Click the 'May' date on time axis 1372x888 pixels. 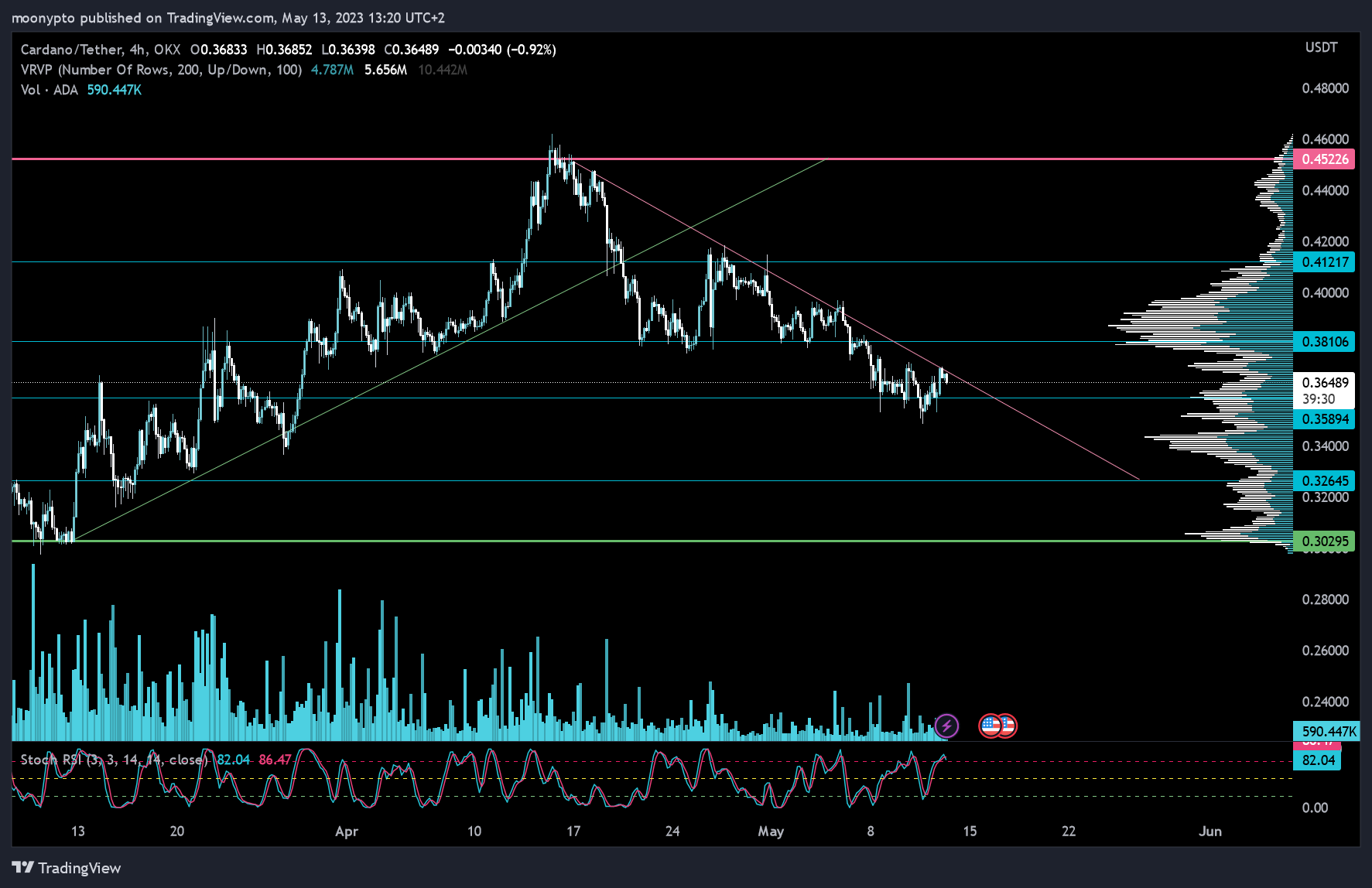(771, 832)
